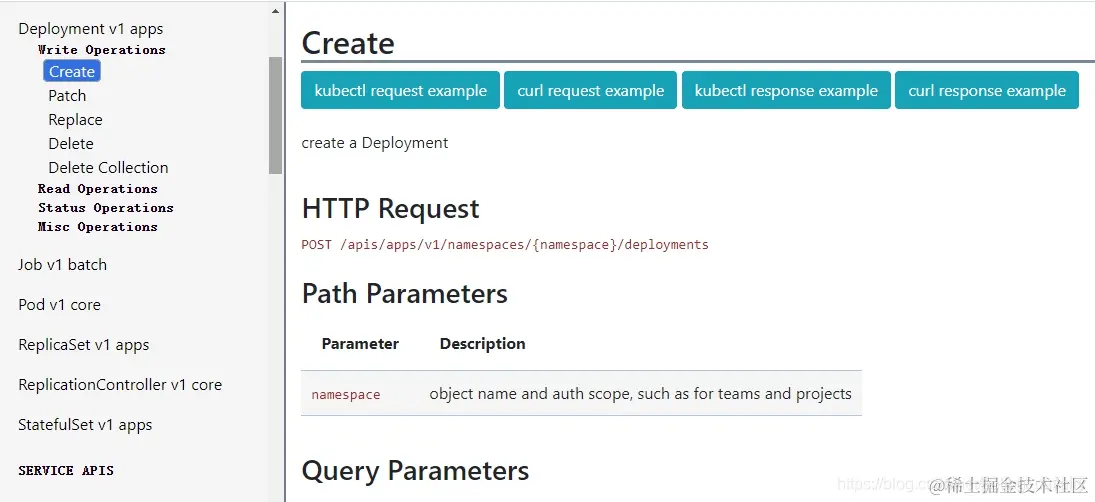Viewport: 1095px width, 502px height.
Task: Select Create in the sidebar
Action: tap(72, 71)
